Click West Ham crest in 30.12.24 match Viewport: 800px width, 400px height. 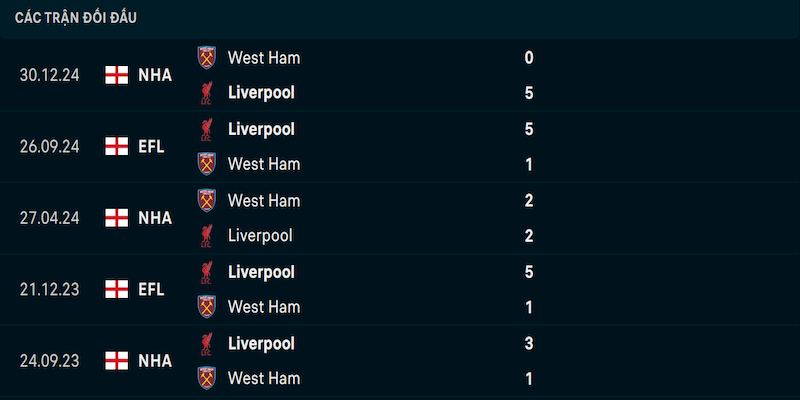(207, 58)
